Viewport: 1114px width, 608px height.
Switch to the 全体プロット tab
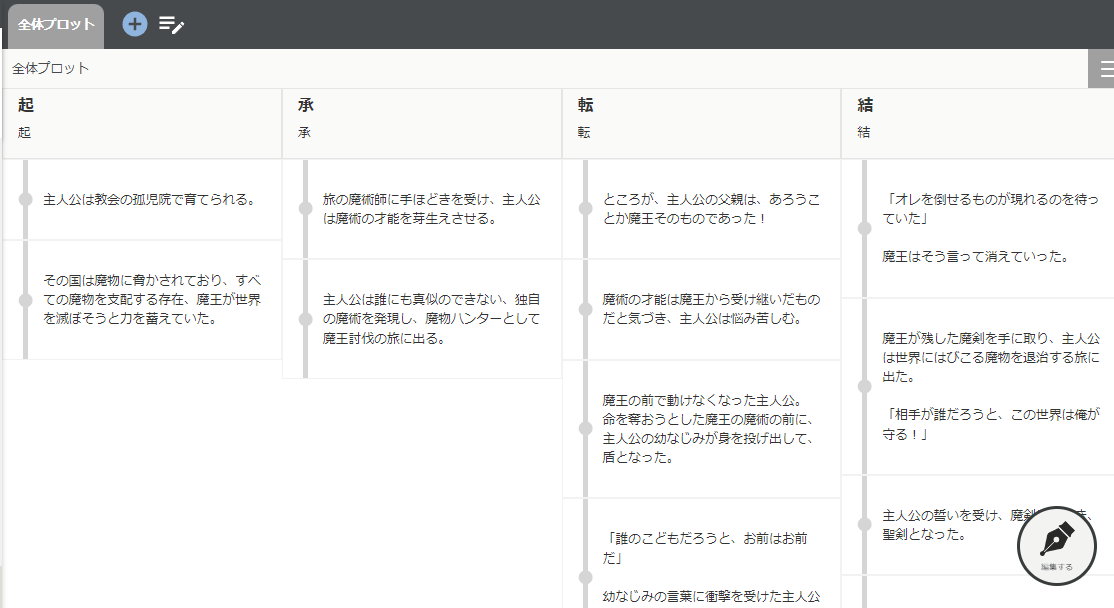click(56, 25)
